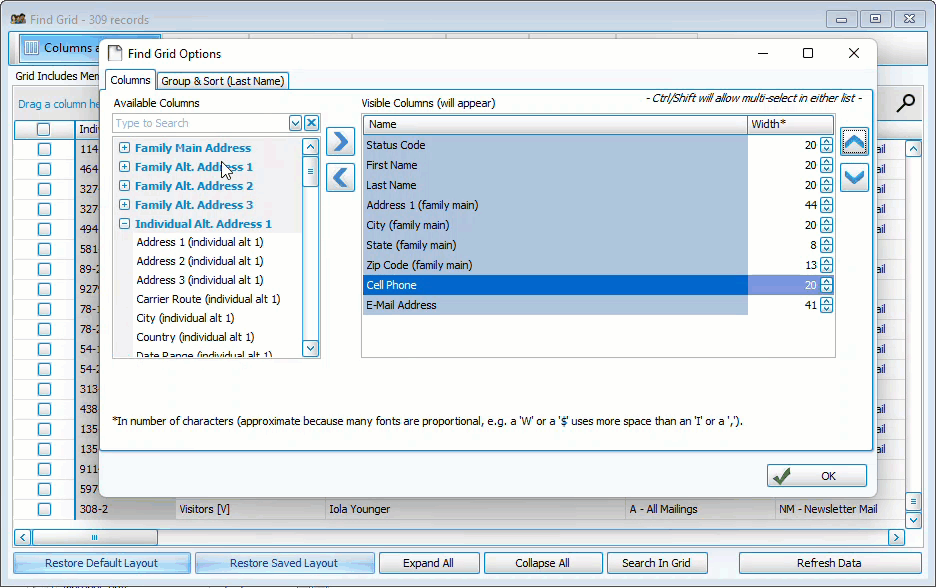
Task: Toggle the first grid row checkbox
Action: click(x=44, y=149)
